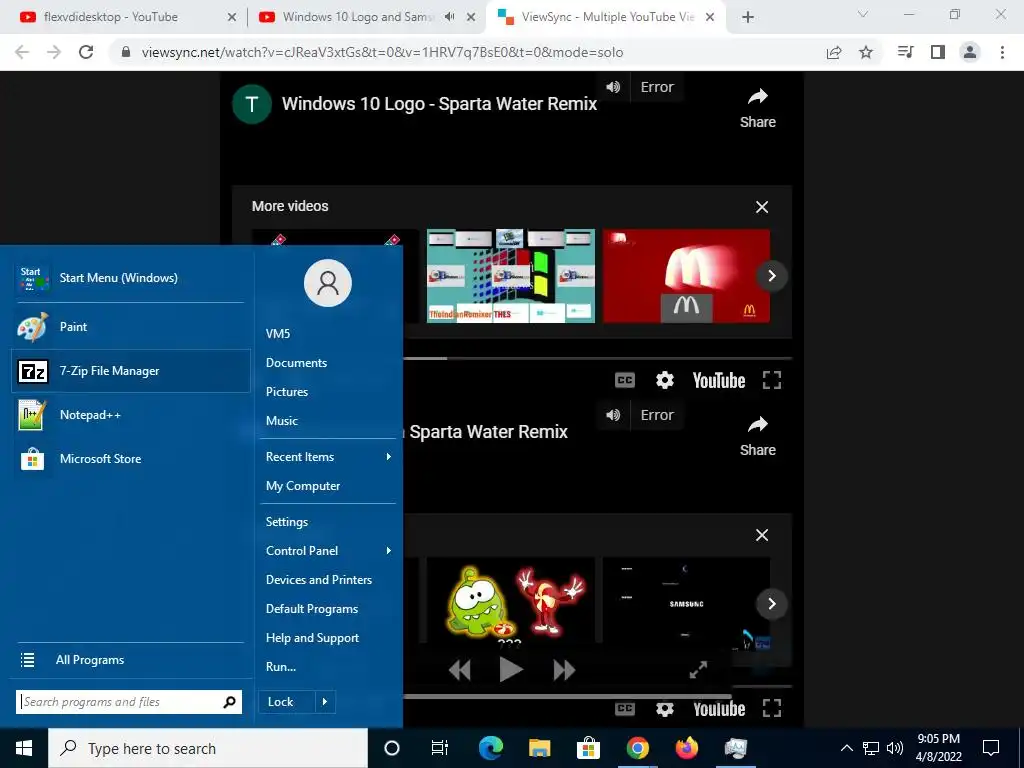Toggle mute on the top video
This screenshot has width=1024, height=768.
pos(613,87)
